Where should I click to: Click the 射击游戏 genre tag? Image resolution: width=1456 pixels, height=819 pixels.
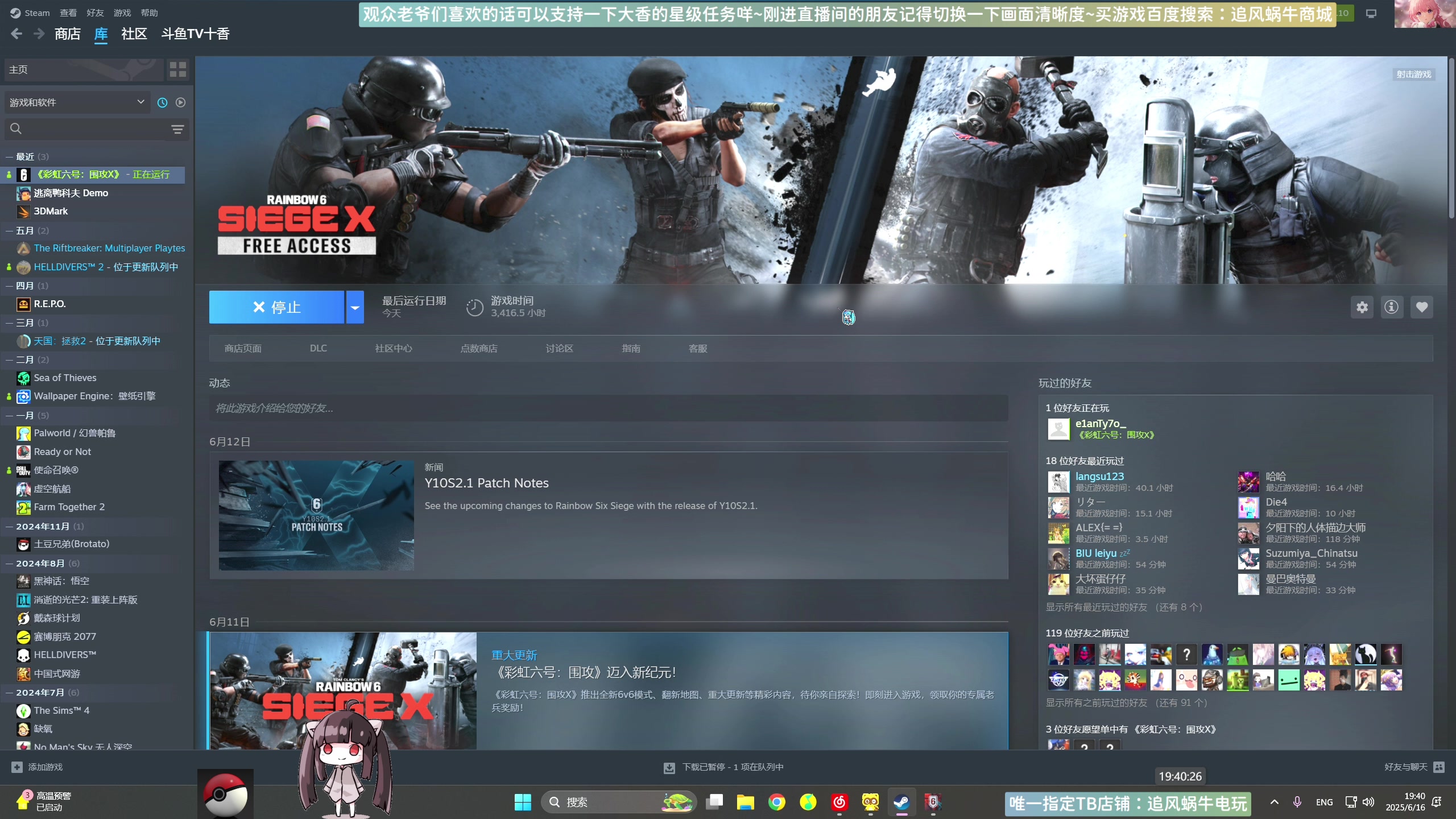pyautogui.click(x=1414, y=75)
